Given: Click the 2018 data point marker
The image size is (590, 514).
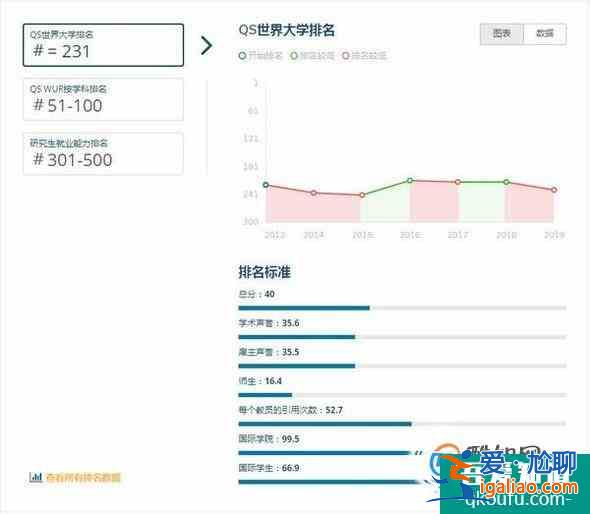Looking at the screenshot, I should [x=507, y=182].
